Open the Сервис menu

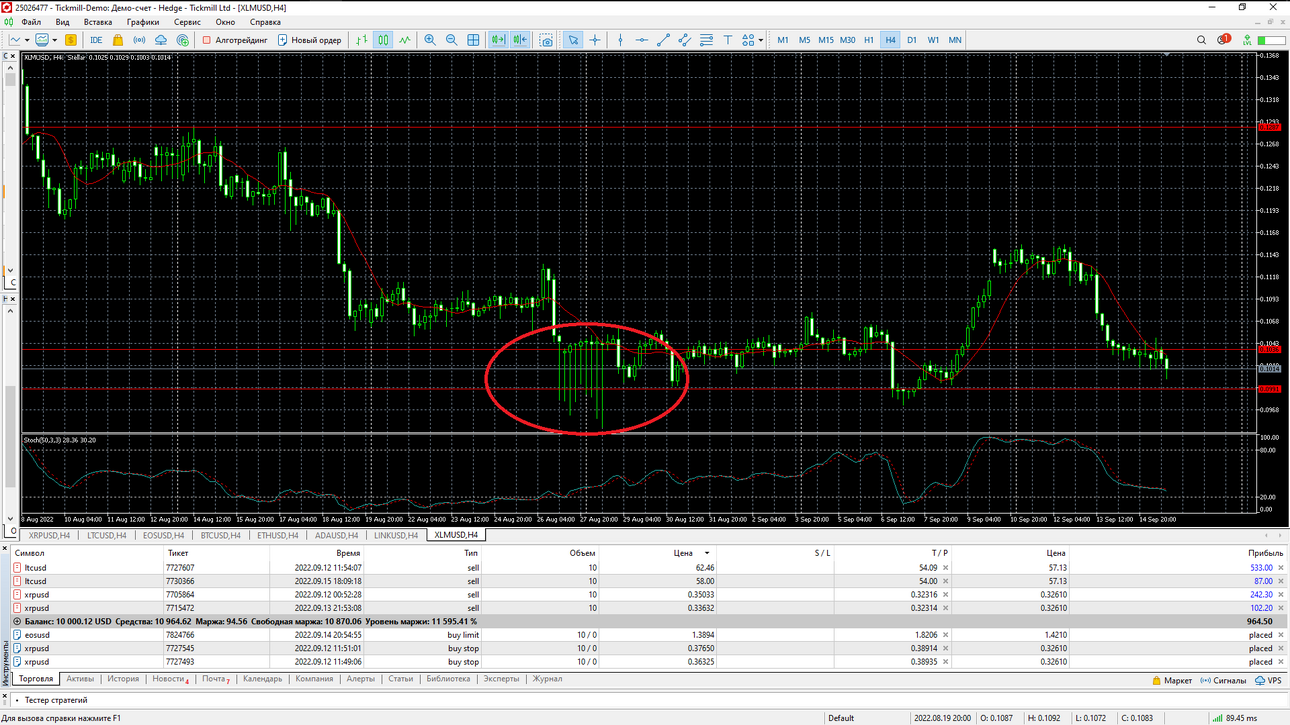coord(187,22)
